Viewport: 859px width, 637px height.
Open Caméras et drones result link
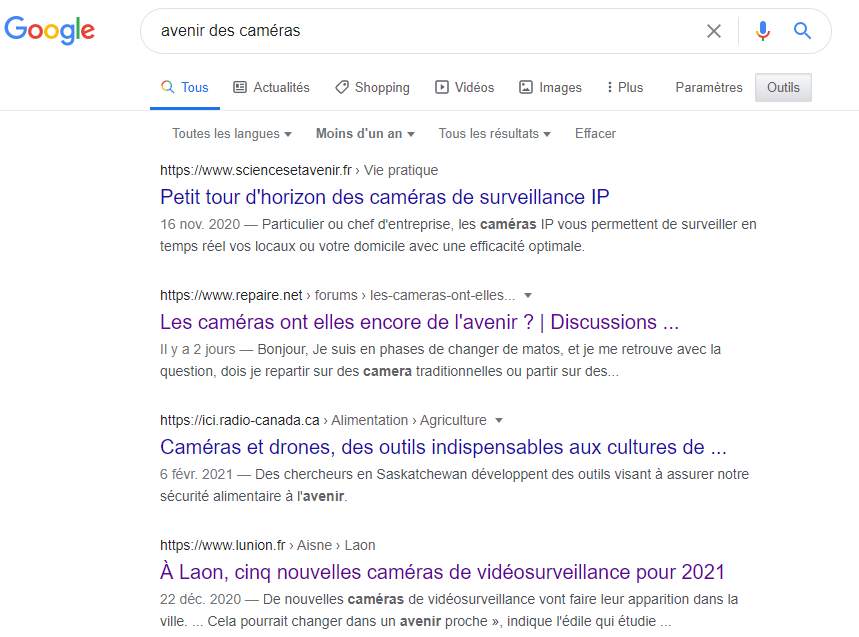point(443,447)
